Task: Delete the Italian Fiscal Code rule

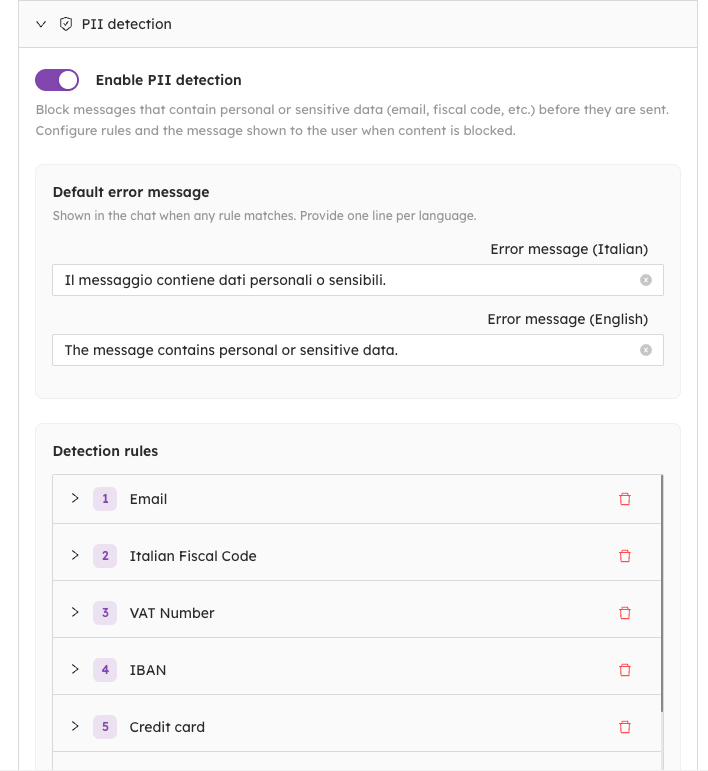Action: (x=625, y=556)
